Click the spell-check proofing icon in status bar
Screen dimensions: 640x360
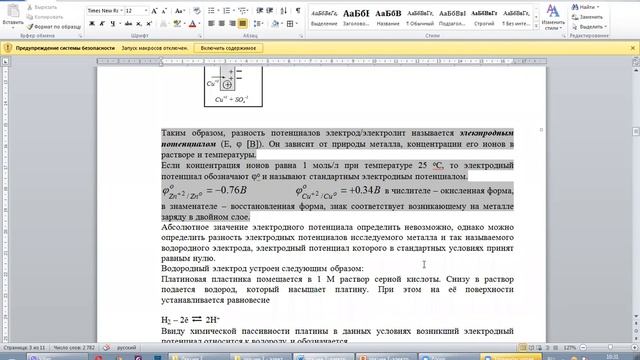point(106,348)
